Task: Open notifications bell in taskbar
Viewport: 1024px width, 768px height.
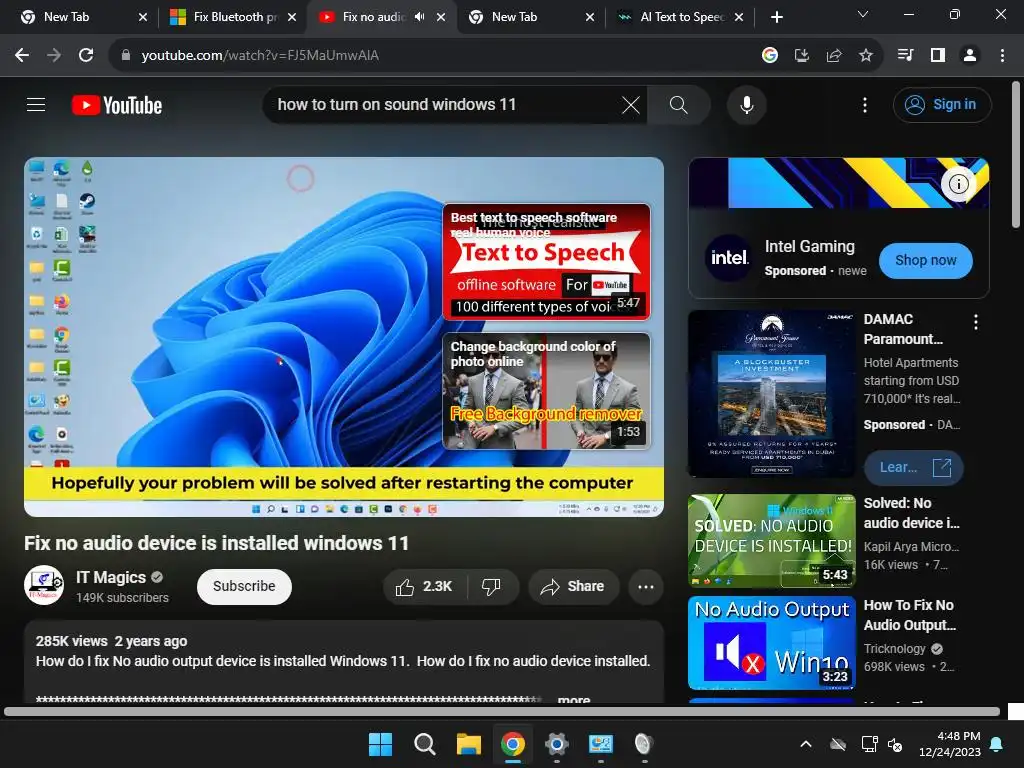Action: point(997,744)
